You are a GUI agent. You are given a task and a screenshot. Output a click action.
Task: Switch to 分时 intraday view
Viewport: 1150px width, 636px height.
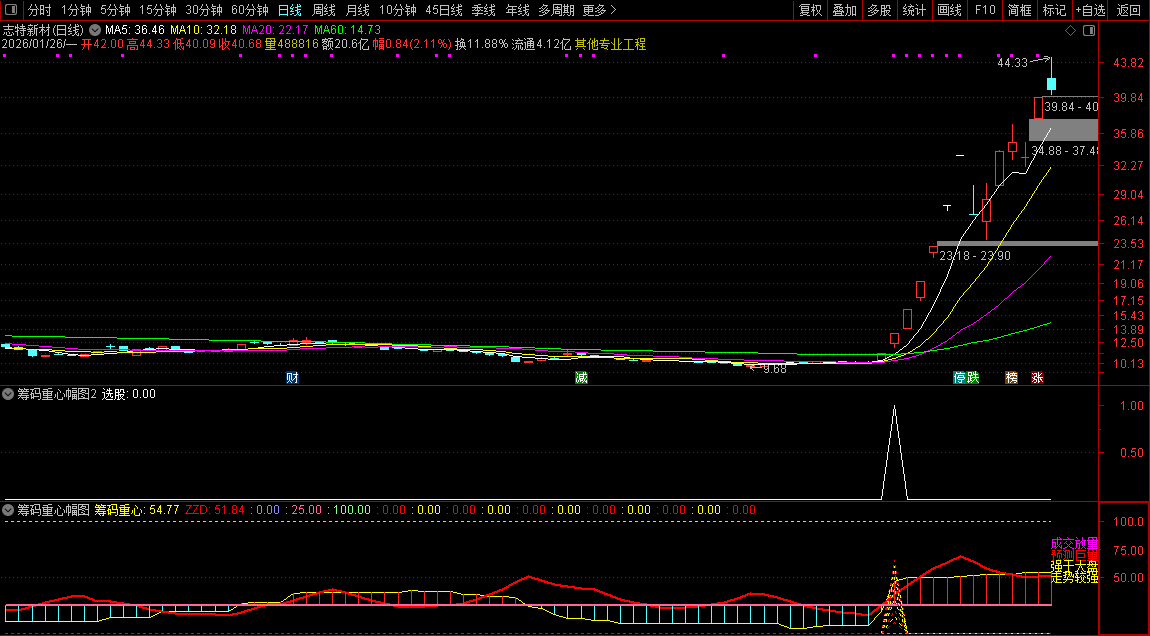click(40, 10)
